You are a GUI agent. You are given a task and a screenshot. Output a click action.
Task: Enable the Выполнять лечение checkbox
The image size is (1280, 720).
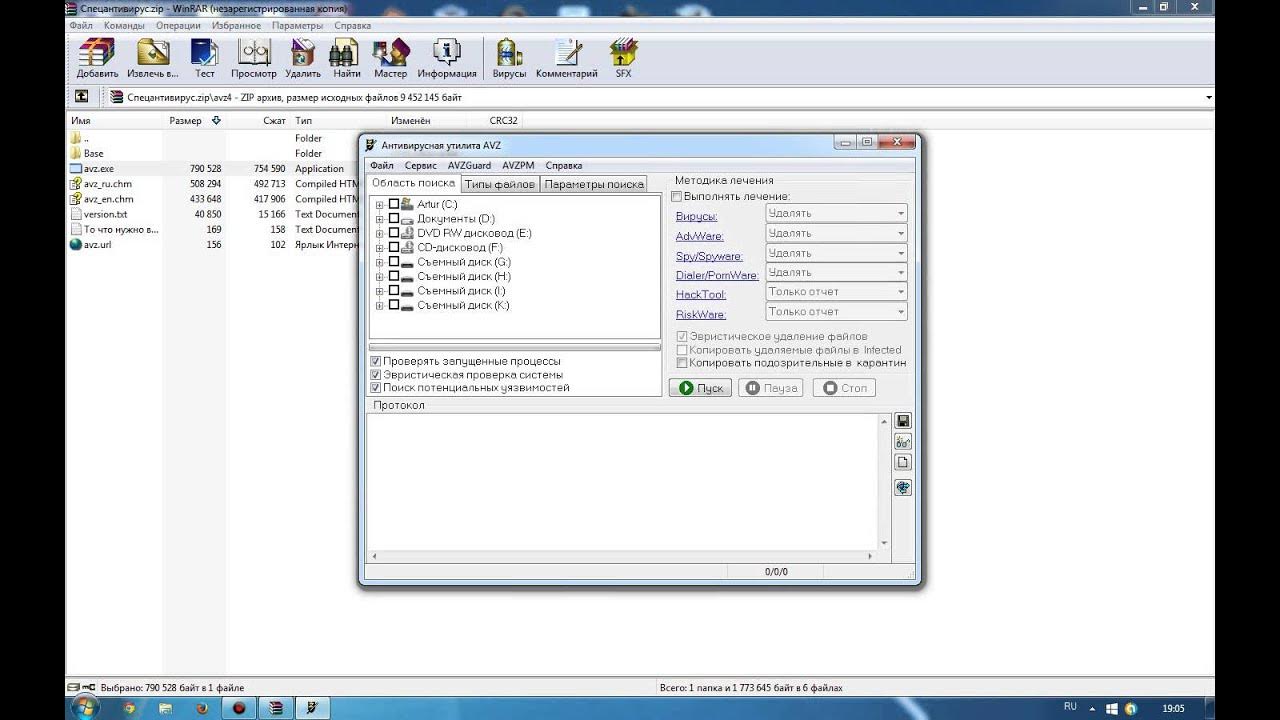point(677,197)
